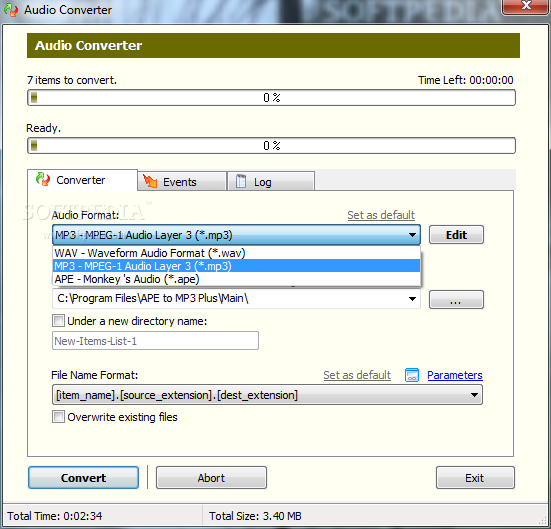Select MP3 - MPEG-1 Audio Layer 3 option
The image size is (551, 529).
pyautogui.click(x=236, y=266)
